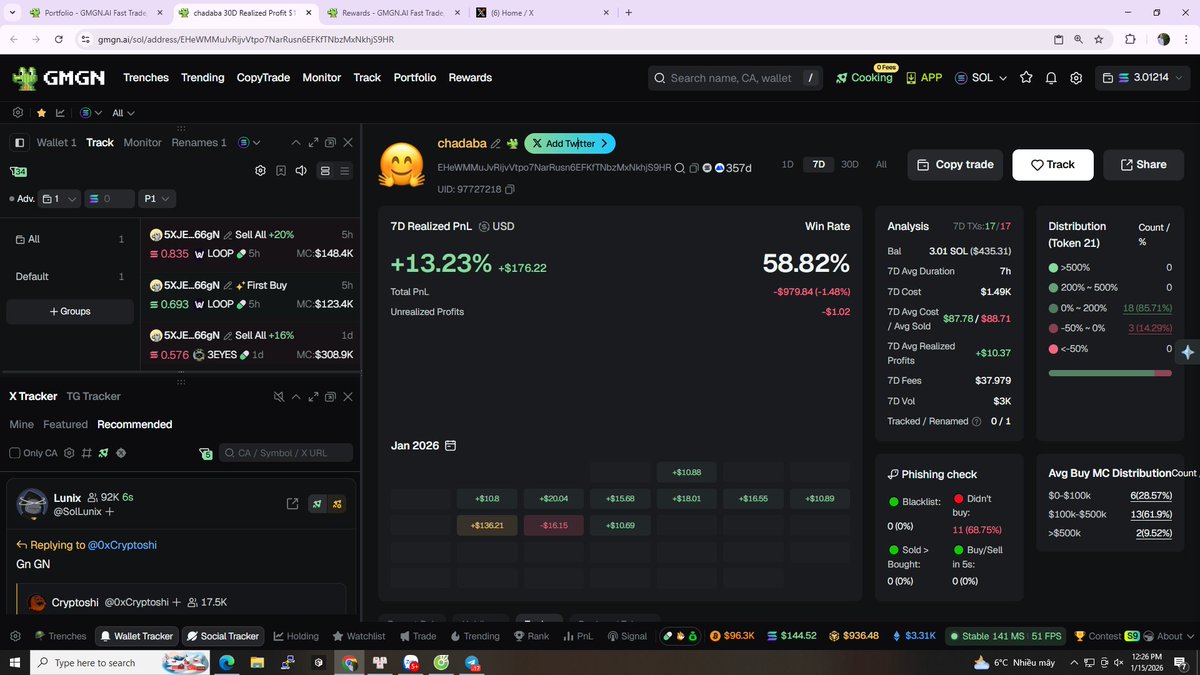Enable the Only CA checkbox
The width and height of the screenshot is (1200, 675).
14,453
